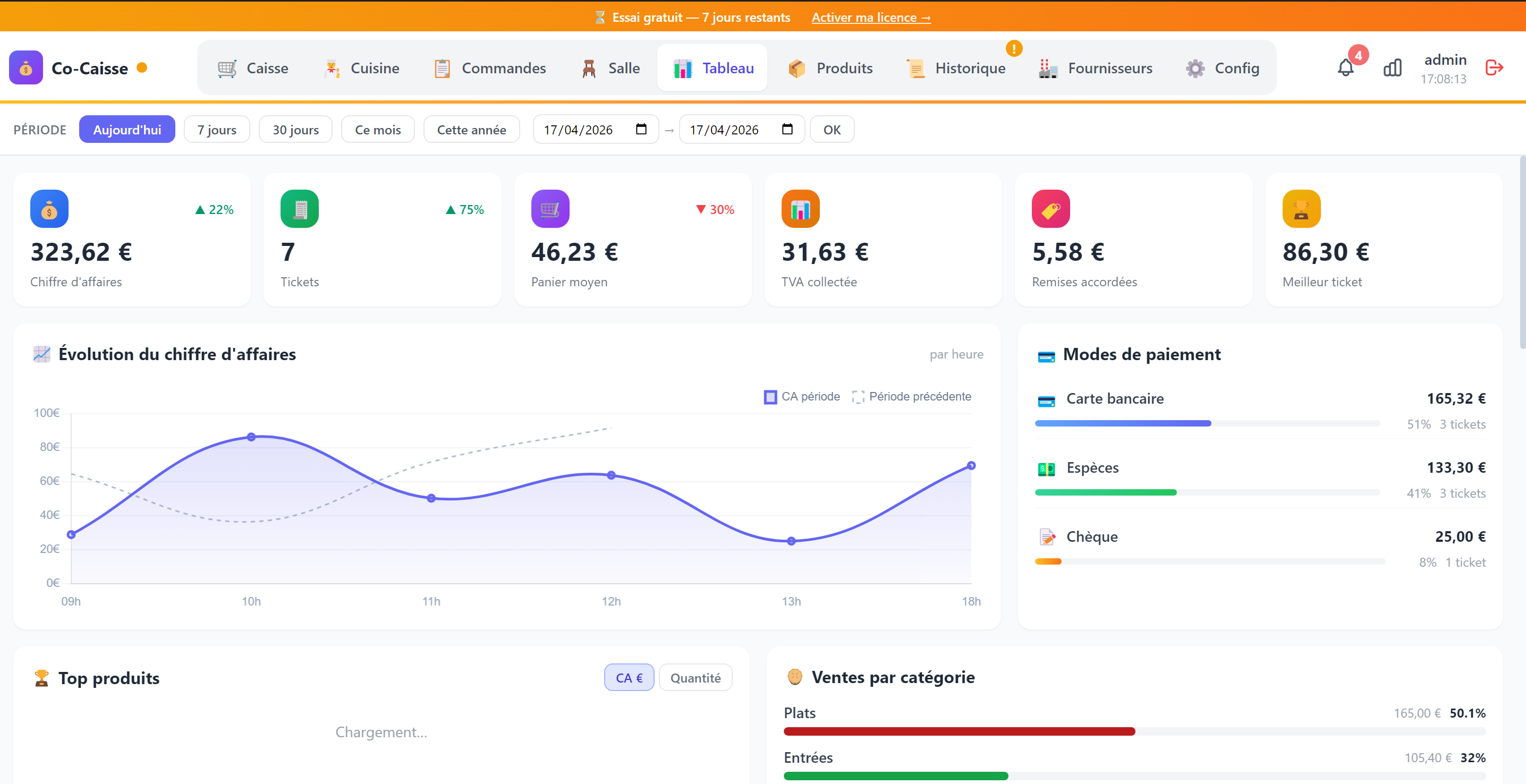
Task: Click the Activer ma licence link
Action: point(871,17)
